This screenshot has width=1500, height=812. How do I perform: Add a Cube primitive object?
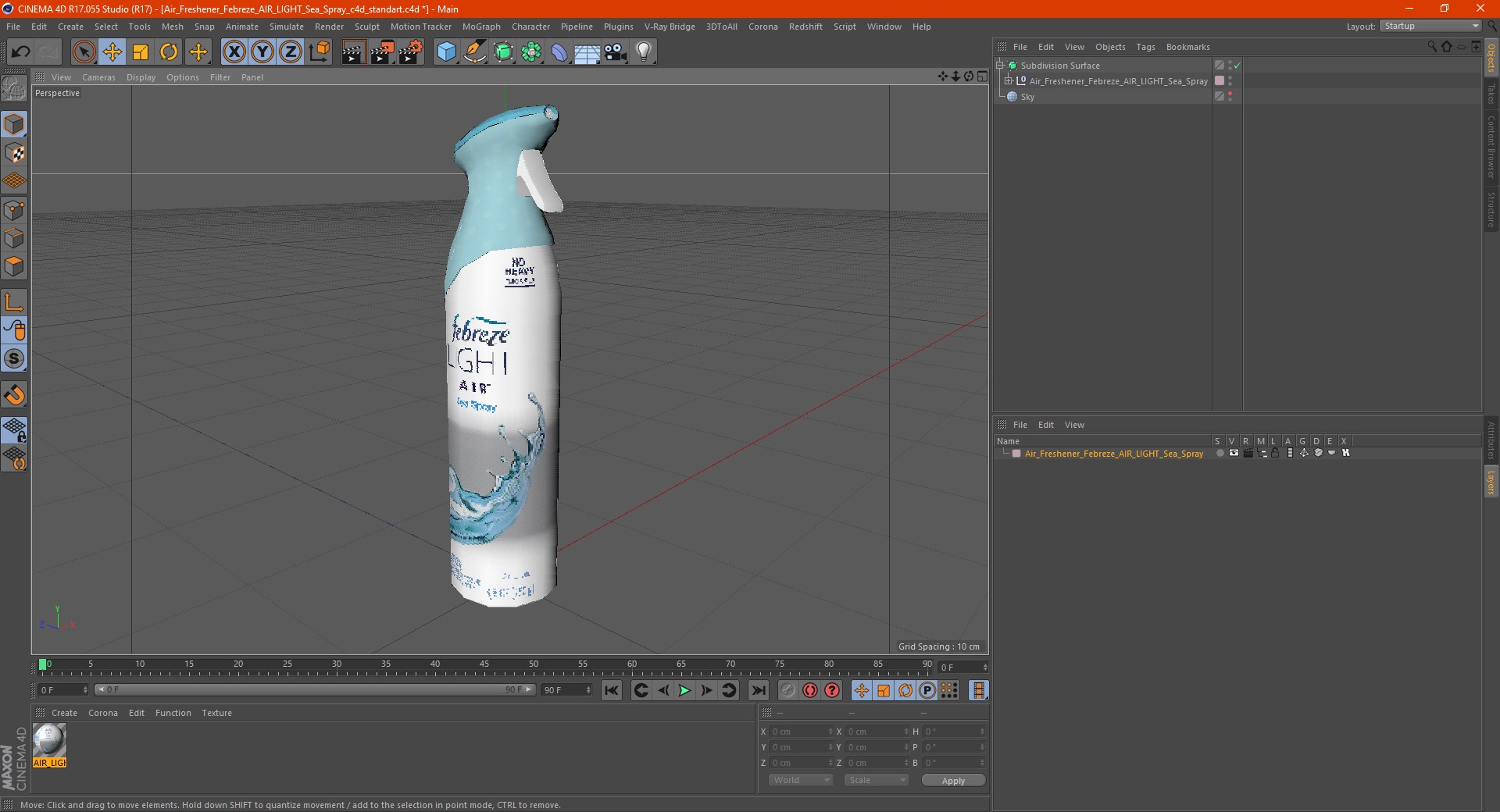tap(446, 52)
